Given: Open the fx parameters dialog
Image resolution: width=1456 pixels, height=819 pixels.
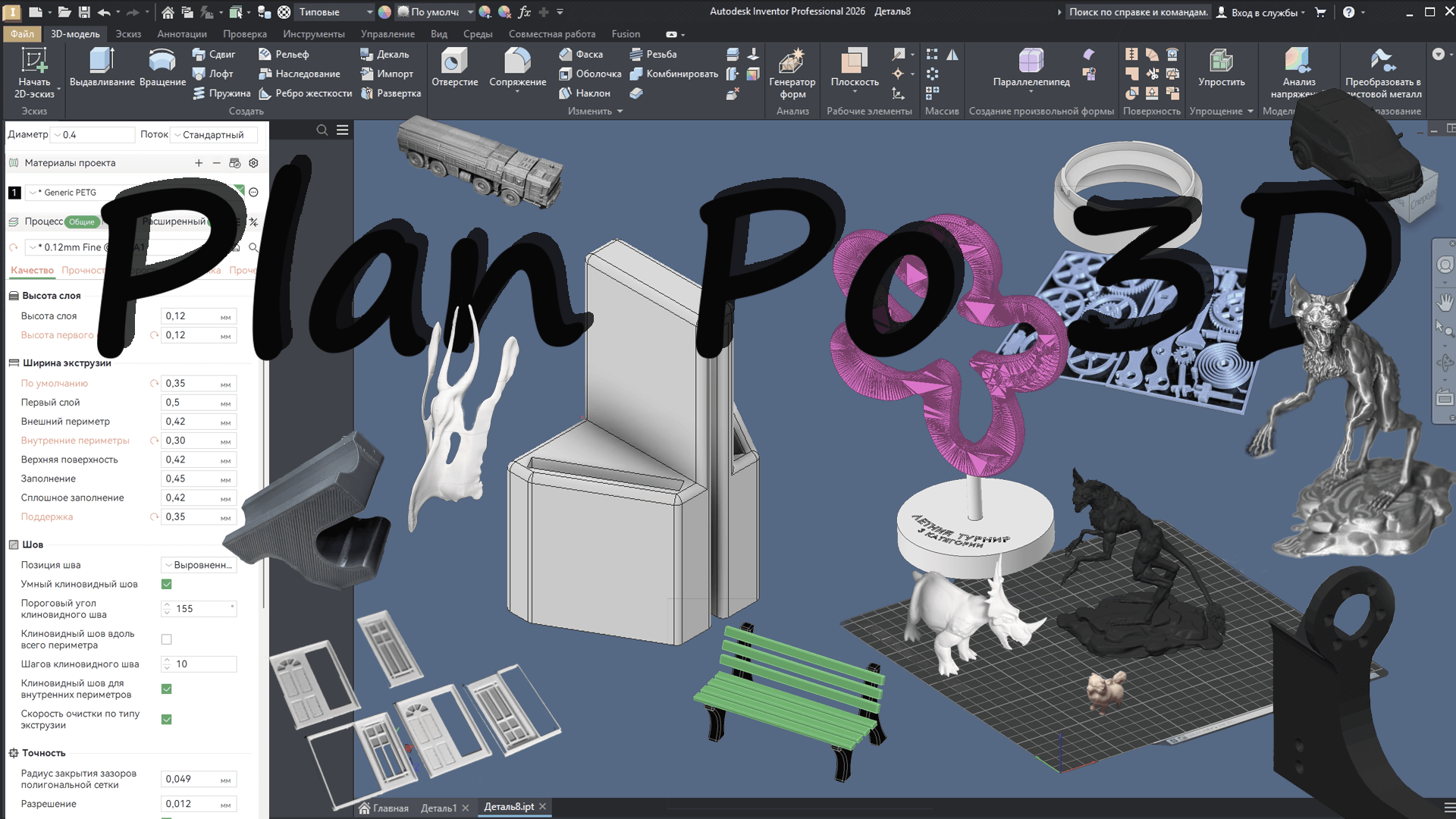Looking at the screenshot, I should click(x=524, y=12).
